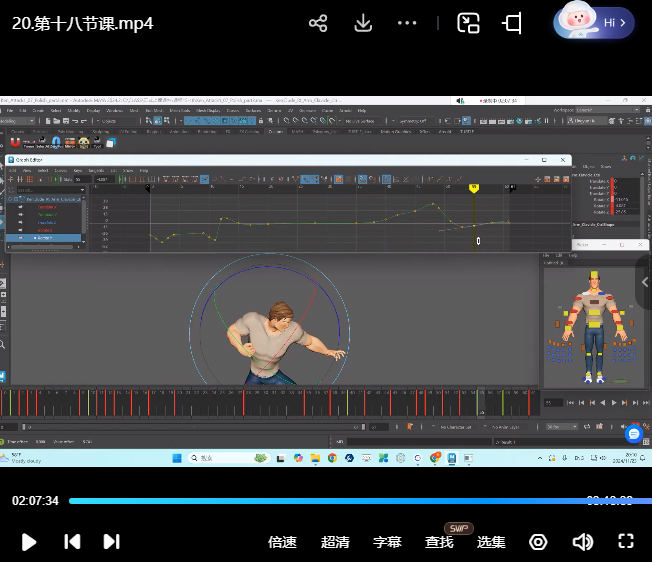Click the rotate or pin window icon
This screenshot has width=652, height=562.
point(513,23)
